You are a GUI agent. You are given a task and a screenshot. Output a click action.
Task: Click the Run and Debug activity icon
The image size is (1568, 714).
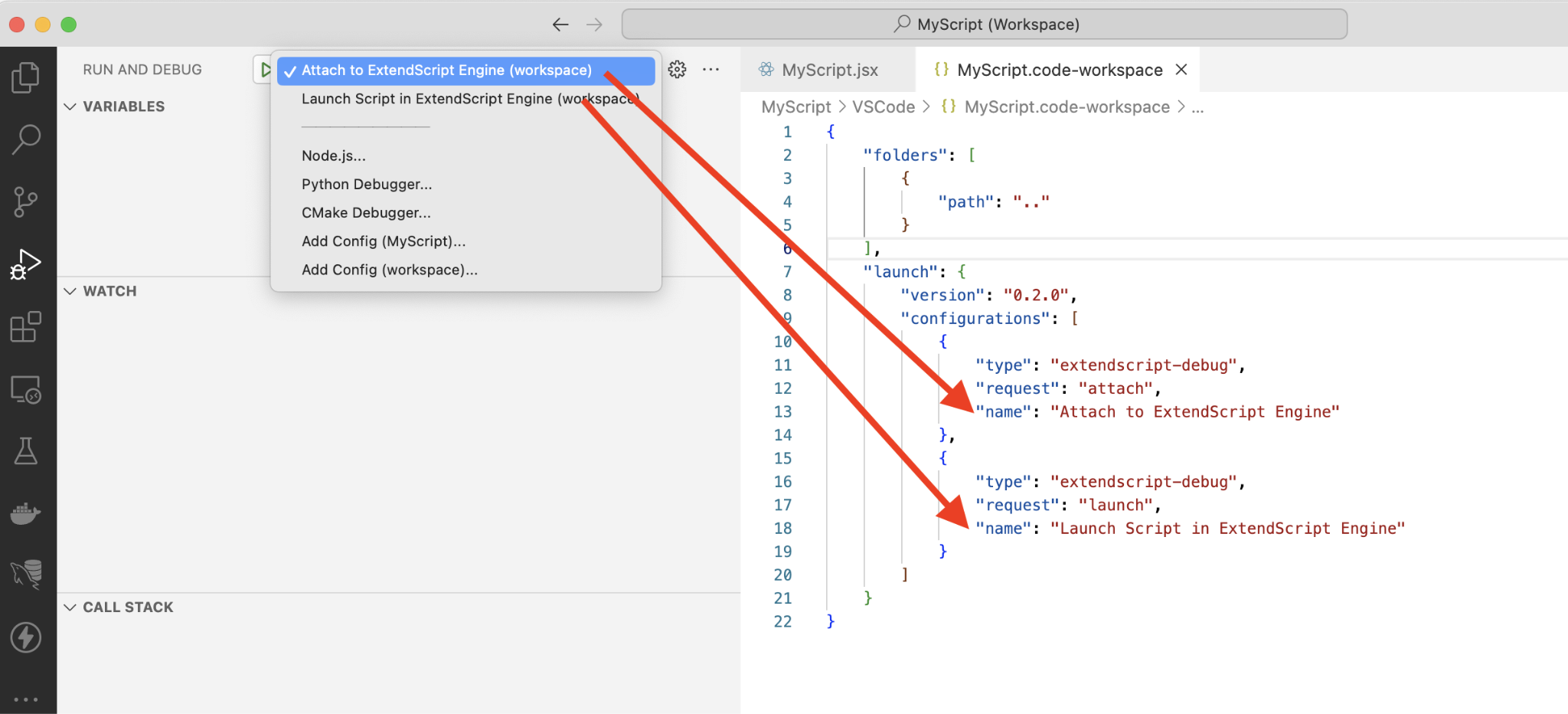pyautogui.click(x=26, y=264)
